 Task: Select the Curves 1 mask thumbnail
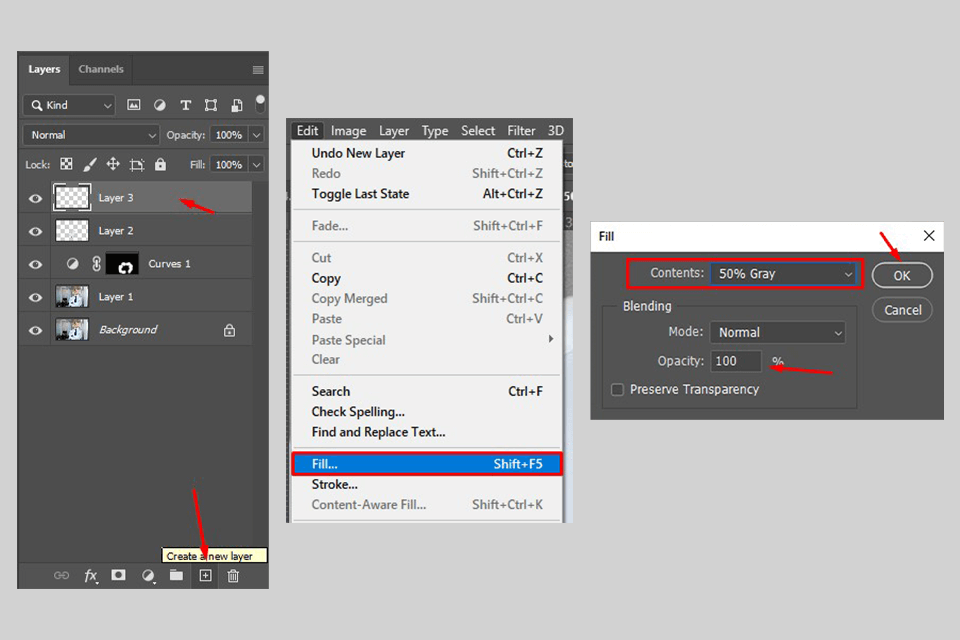122,264
